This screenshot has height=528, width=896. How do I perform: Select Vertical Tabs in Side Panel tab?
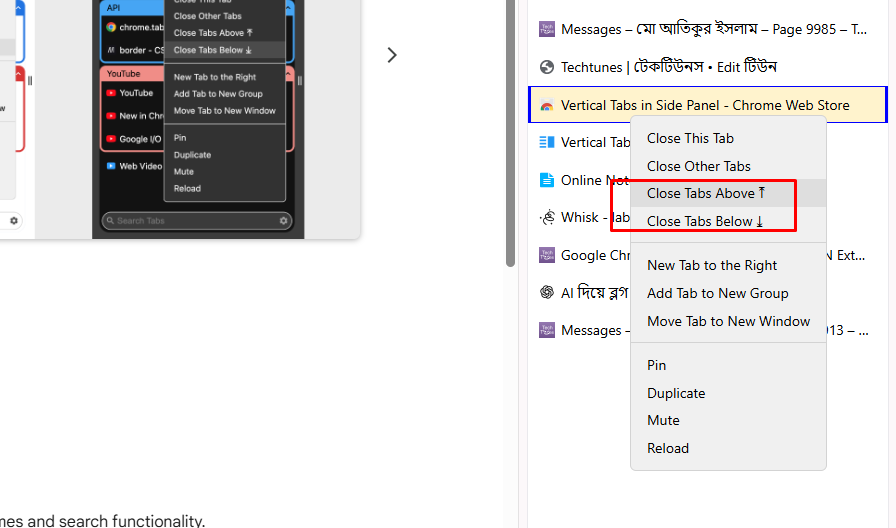707,105
